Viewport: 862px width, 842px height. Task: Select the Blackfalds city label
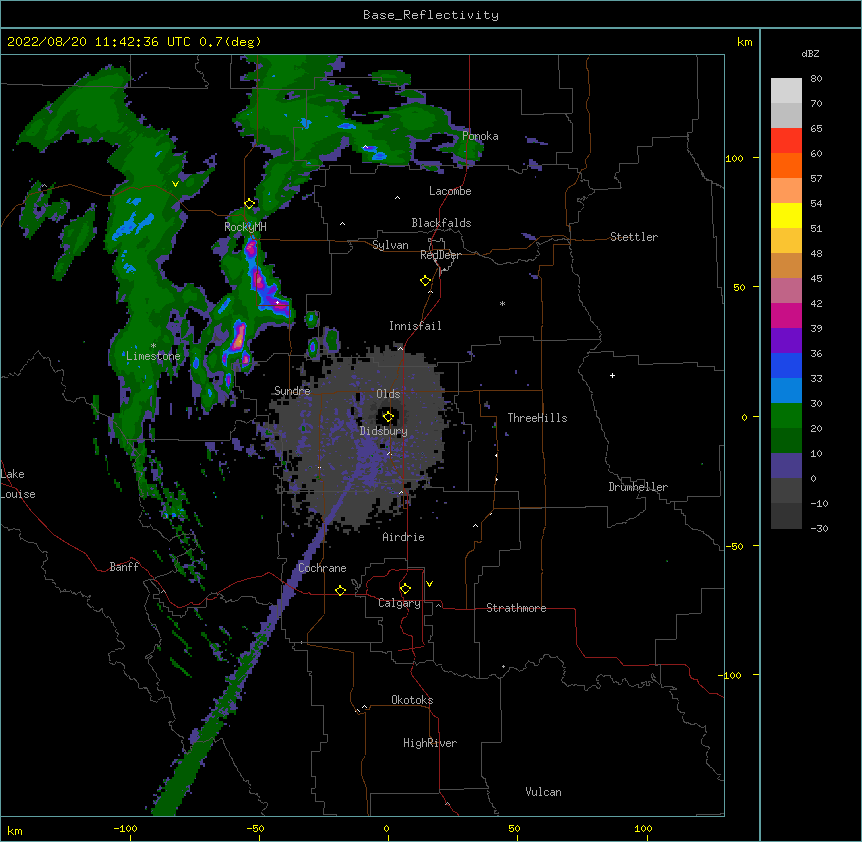(441, 223)
